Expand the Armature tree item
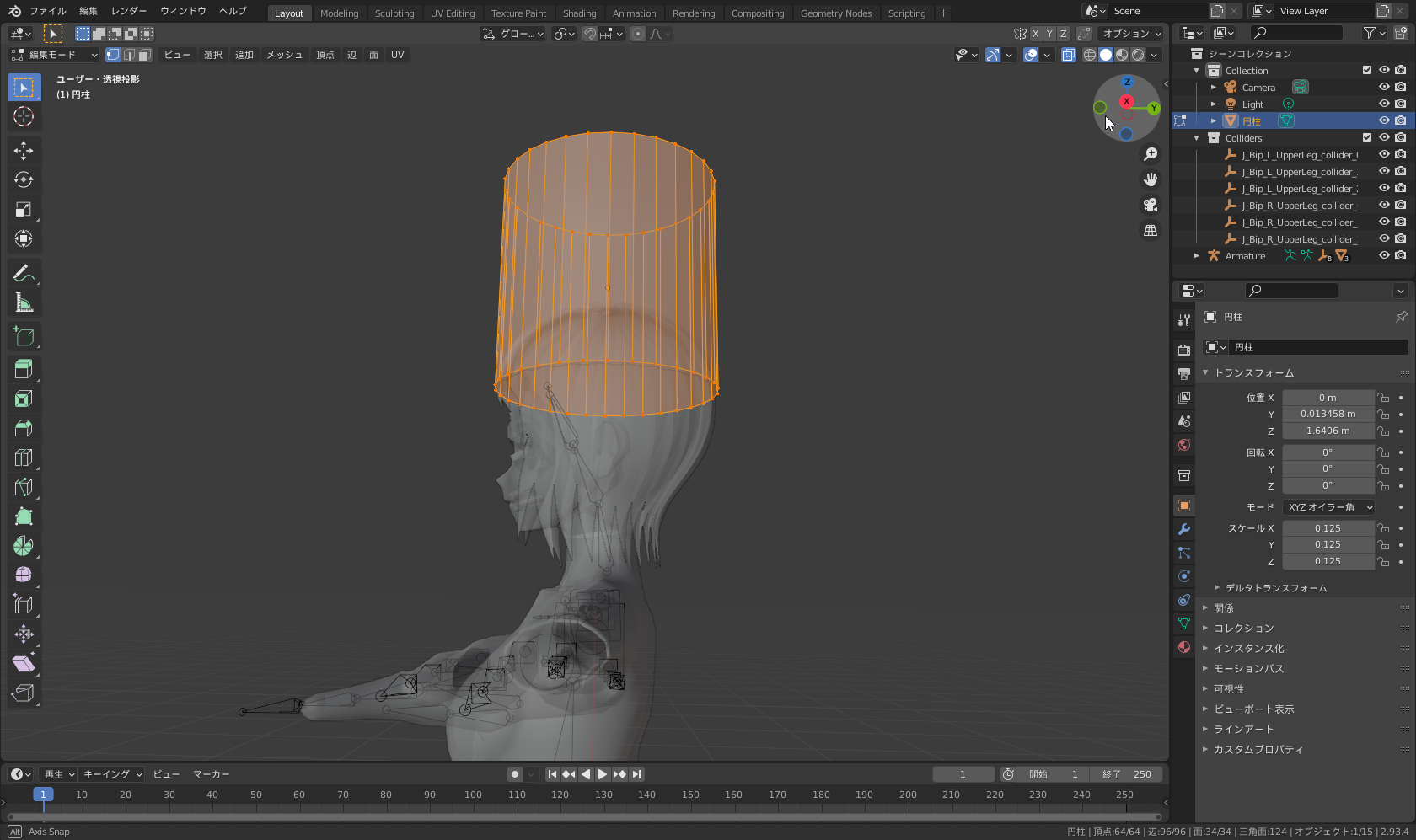 [x=1197, y=255]
